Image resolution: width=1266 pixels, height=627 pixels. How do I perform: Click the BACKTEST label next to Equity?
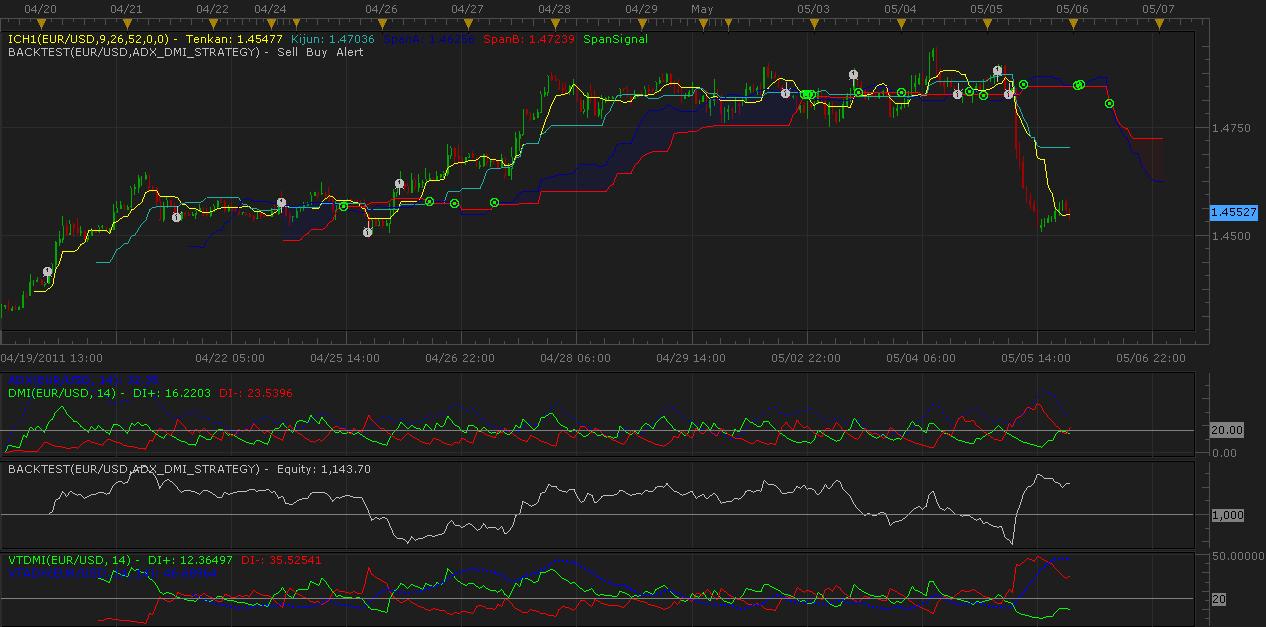tap(135, 468)
